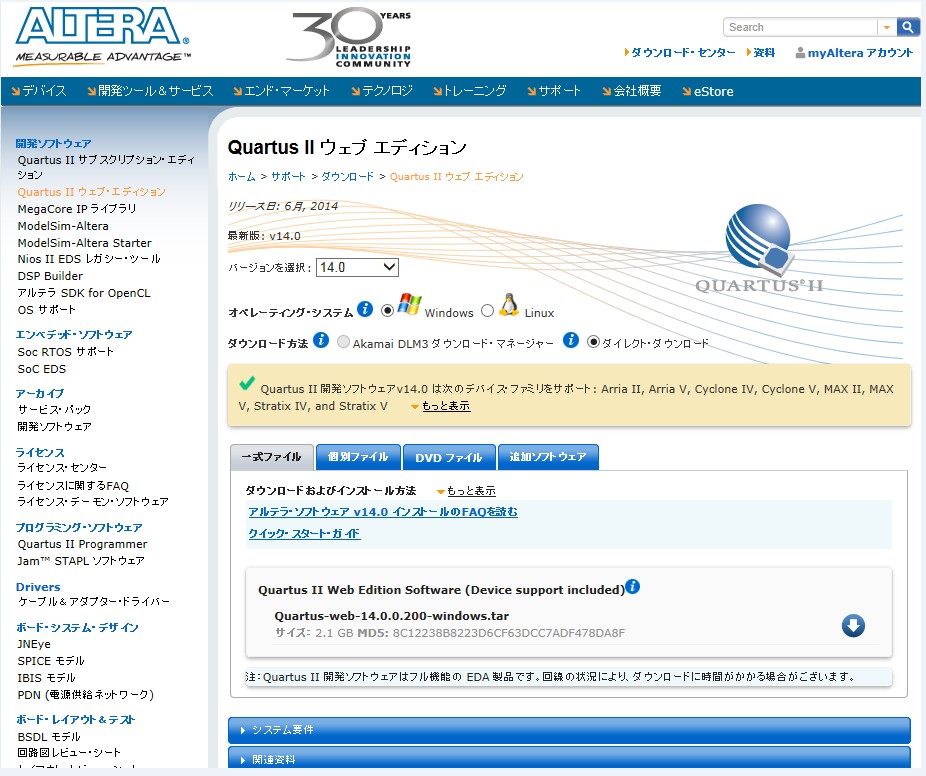This screenshot has height=776, width=926.
Task: Go to ダウンロード in the breadcrumb
Action: (347, 177)
